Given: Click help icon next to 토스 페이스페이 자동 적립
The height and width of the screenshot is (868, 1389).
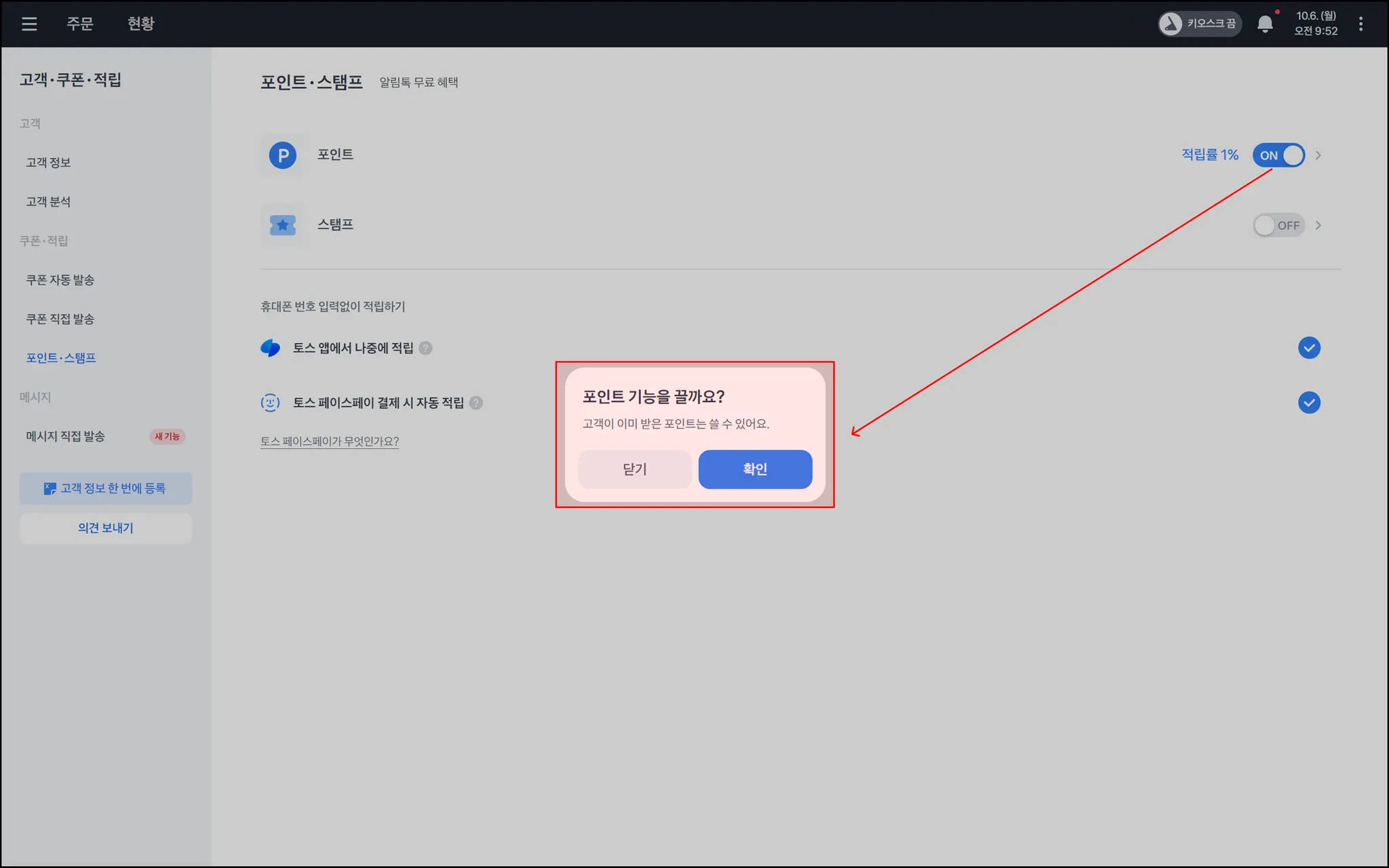Looking at the screenshot, I should tap(476, 403).
